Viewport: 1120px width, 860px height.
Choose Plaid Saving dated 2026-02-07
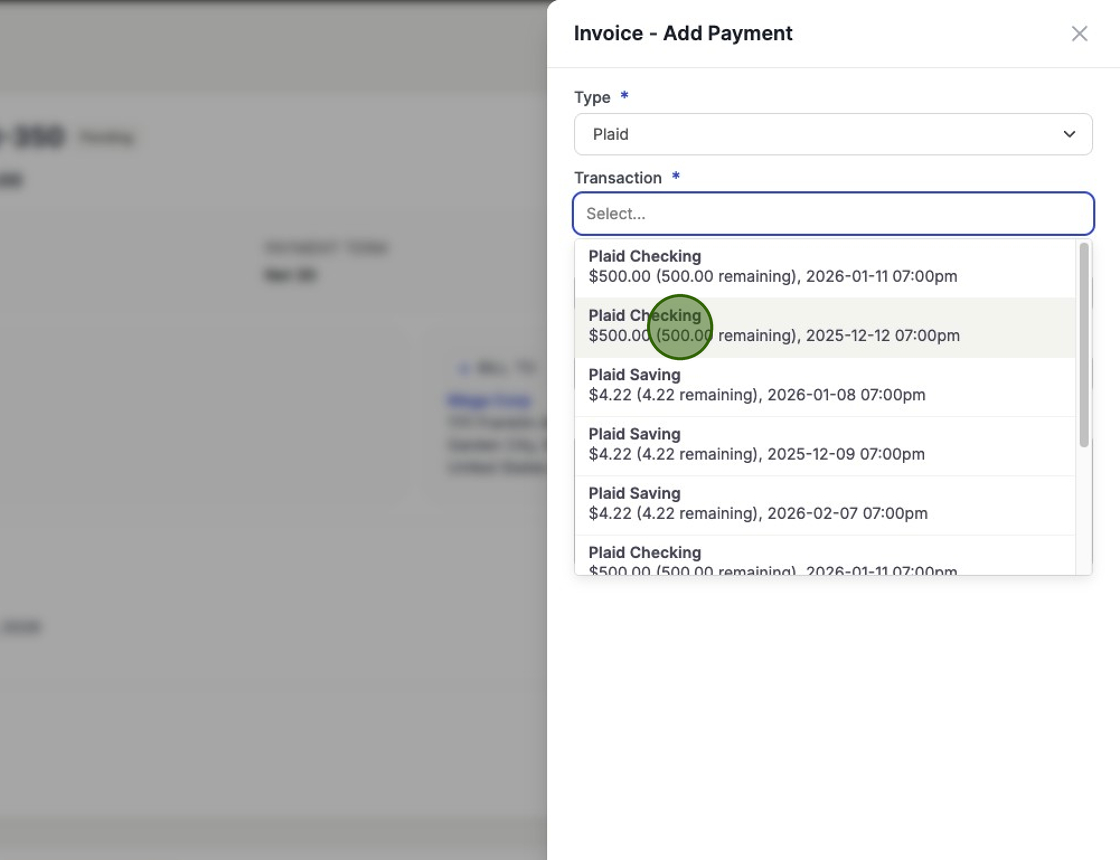click(x=825, y=504)
